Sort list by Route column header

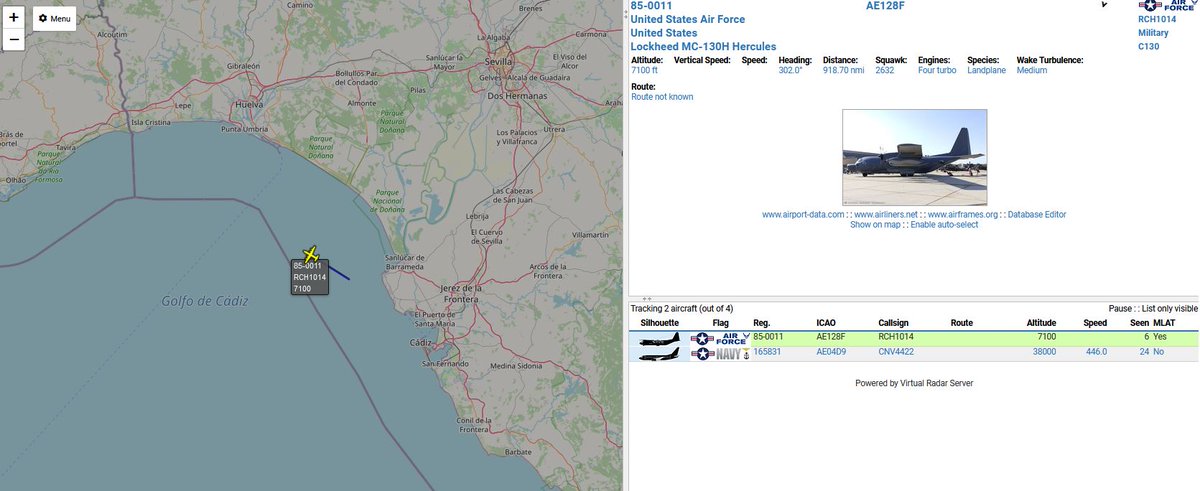(x=962, y=324)
